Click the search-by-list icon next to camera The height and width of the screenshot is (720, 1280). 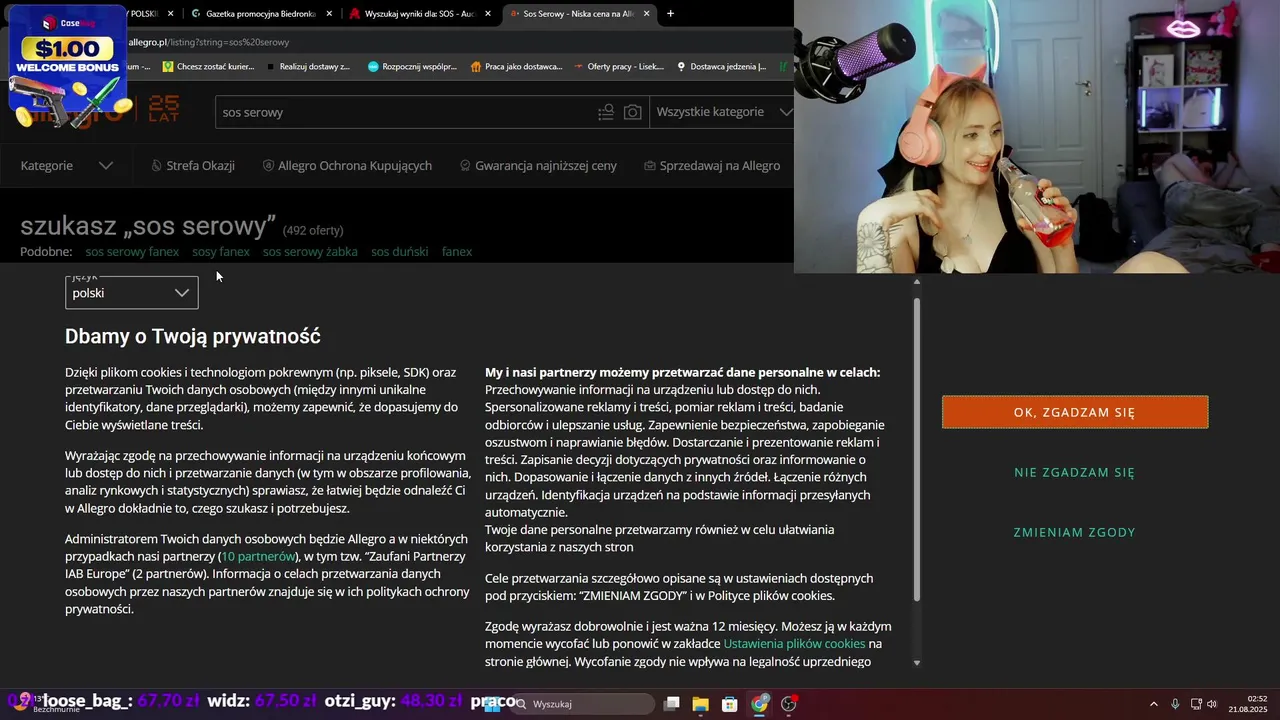606,112
